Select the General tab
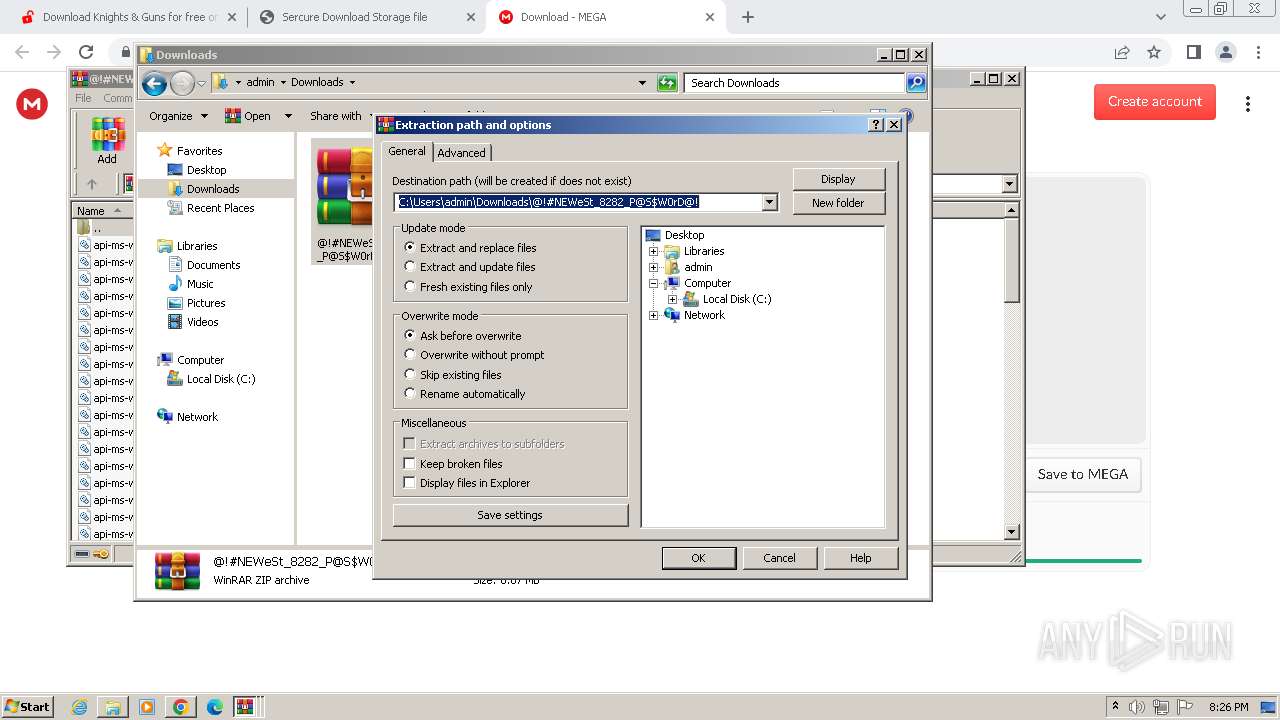Image resolution: width=1280 pixels, height=720 pixels. click(x=407, y=151)
